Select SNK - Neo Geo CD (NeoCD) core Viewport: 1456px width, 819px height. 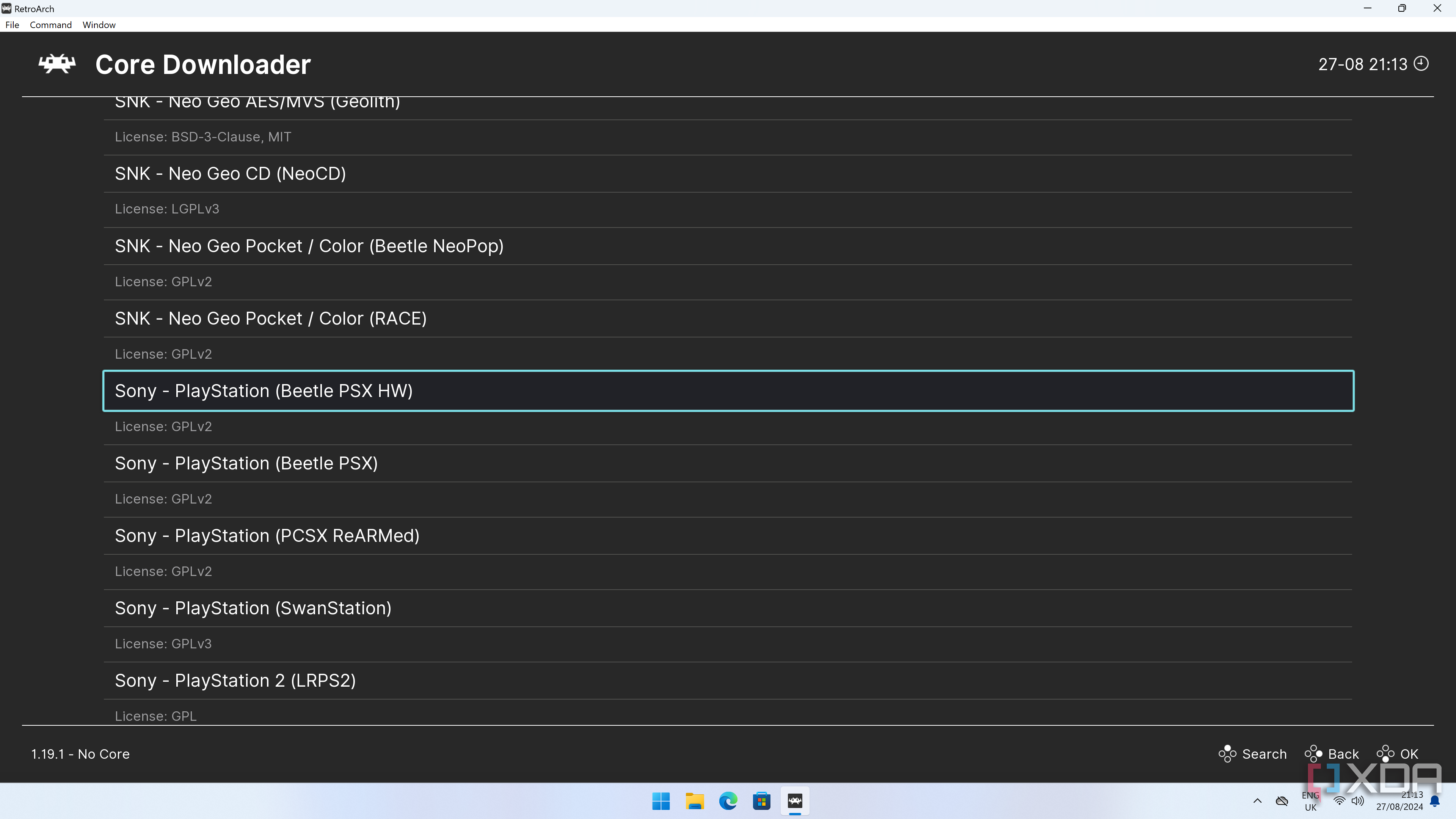[728, 174]
